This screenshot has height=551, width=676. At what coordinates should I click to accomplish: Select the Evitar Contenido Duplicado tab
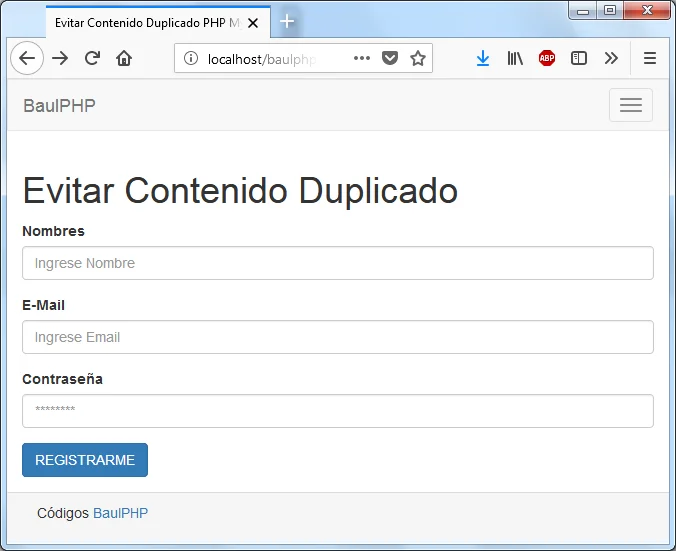coord(158,22)
